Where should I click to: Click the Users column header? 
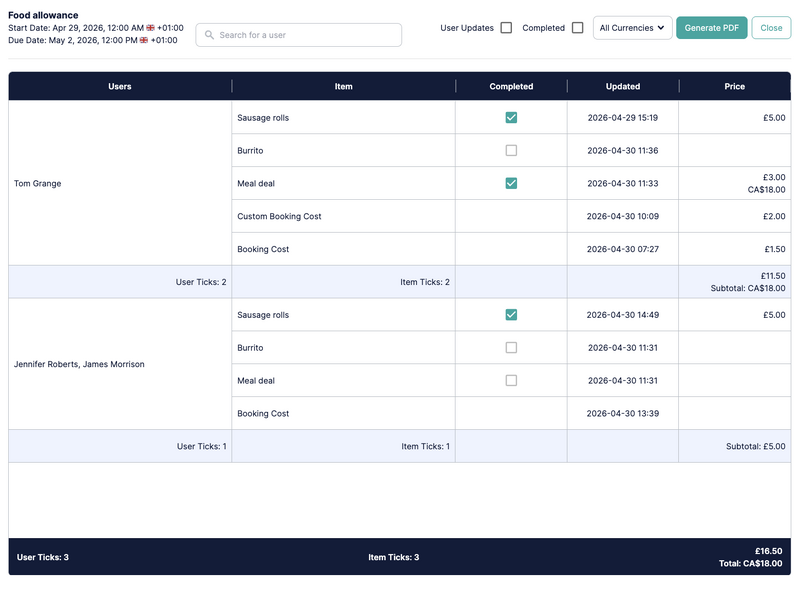(120, 86)
